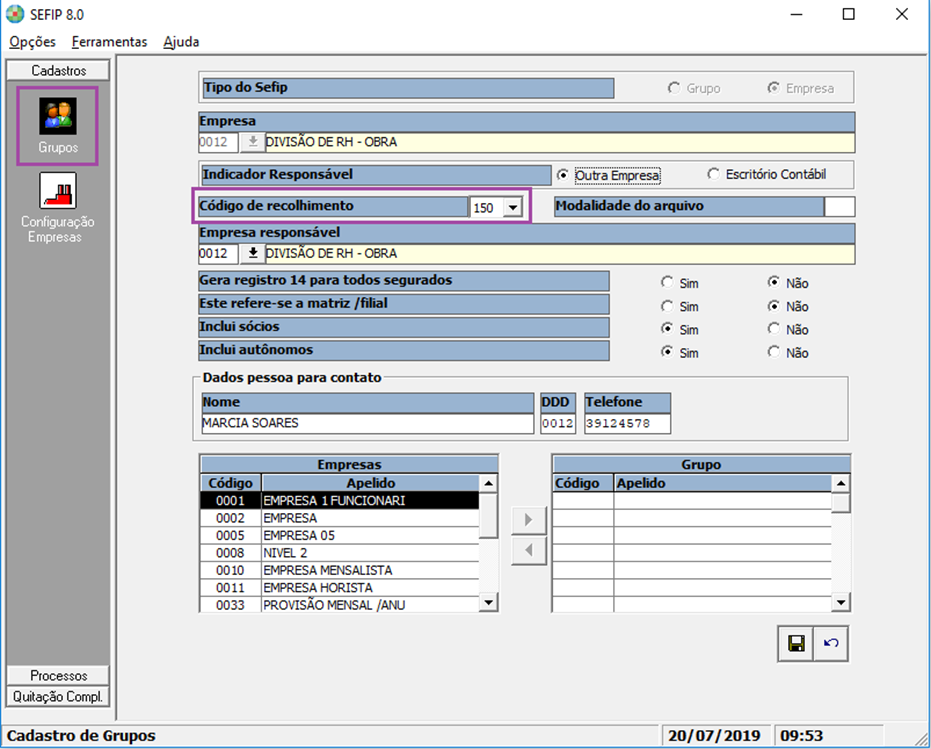The height and width of the screenshot is (749, 931).
Task: Remove company from Grupo with left arrow
Action: pyautogui.click(x=529, y=550)
